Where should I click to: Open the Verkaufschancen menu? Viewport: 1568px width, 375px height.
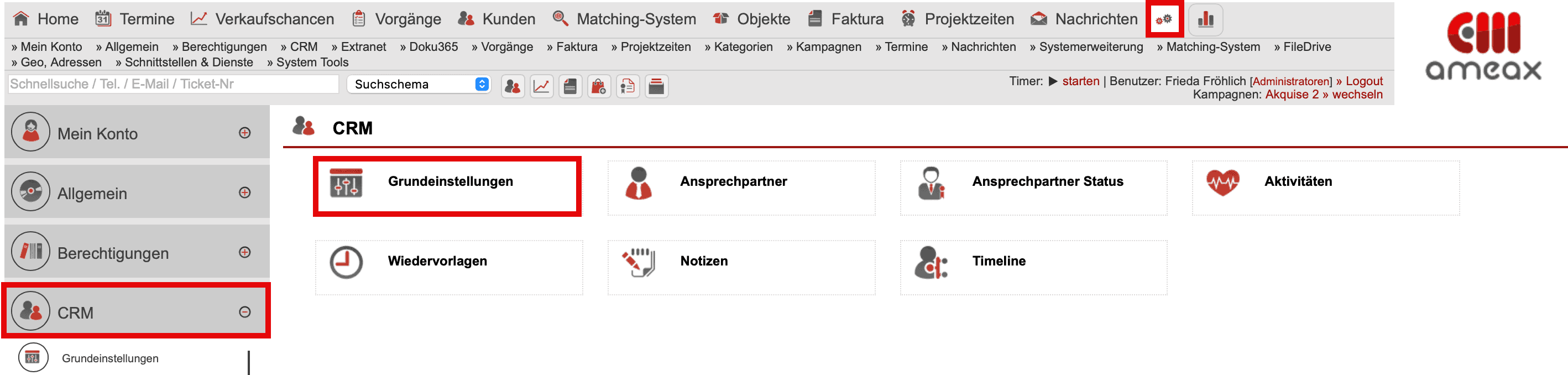click(x=263, y=19)
